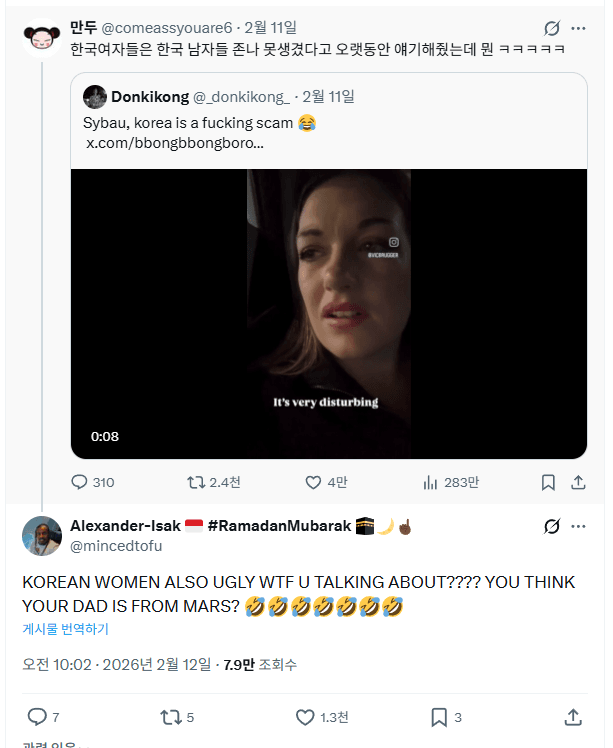Share Alexander-Isak's reply
Screen dimensions: 613x748
click(x=573, y=717)
